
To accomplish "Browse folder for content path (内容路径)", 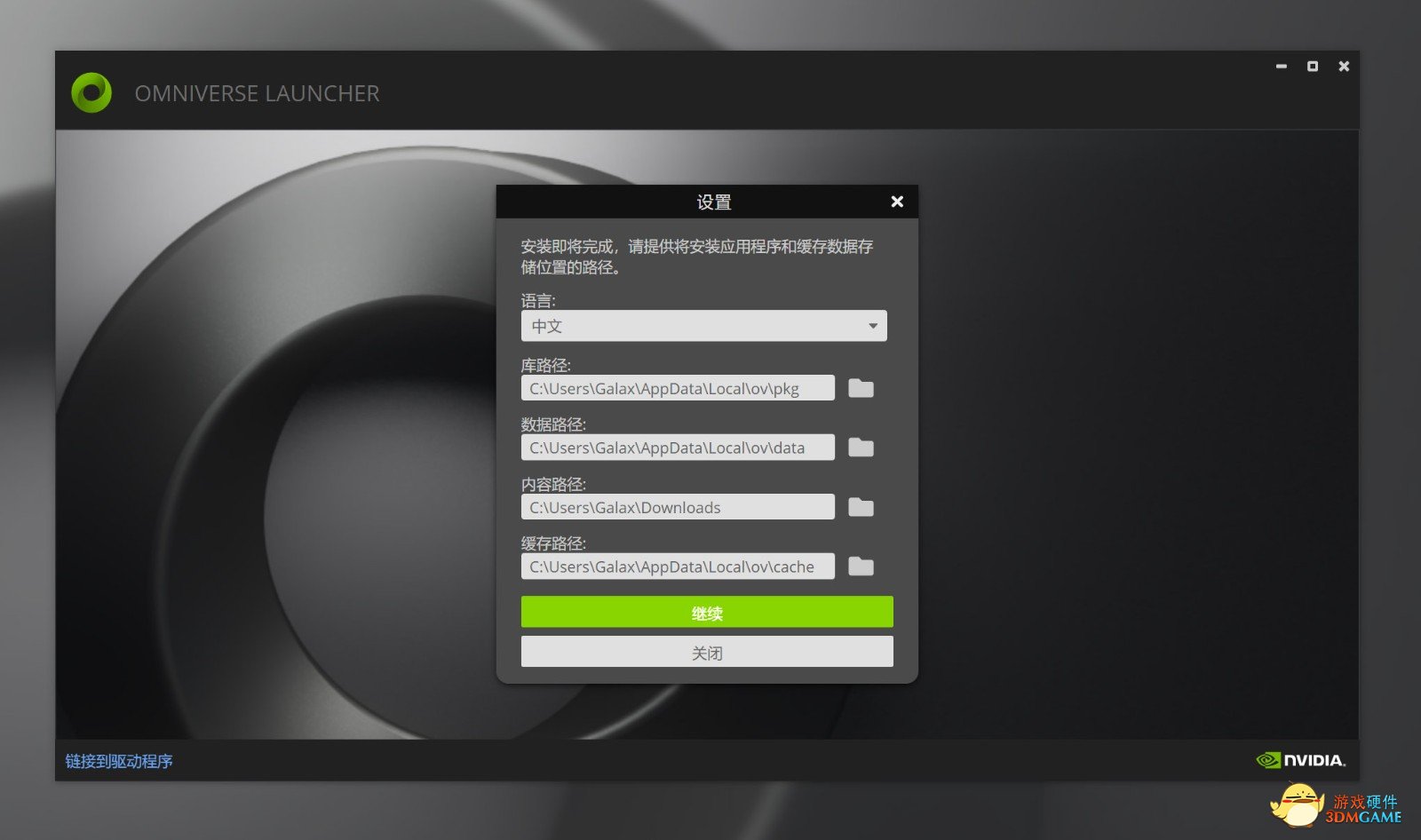I will tap(861, 507).
